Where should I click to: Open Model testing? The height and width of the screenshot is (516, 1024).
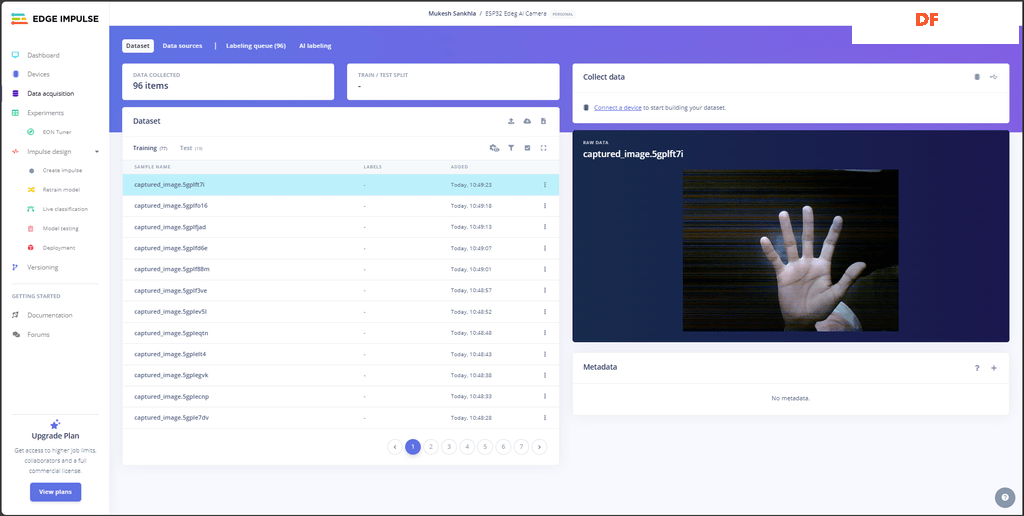pos(61,229)
